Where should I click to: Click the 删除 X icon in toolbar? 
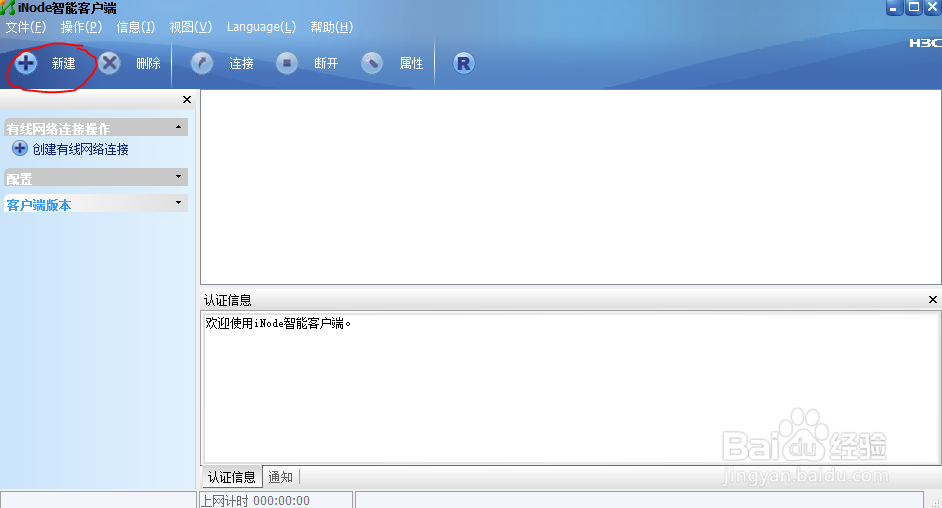coord(109,63)
